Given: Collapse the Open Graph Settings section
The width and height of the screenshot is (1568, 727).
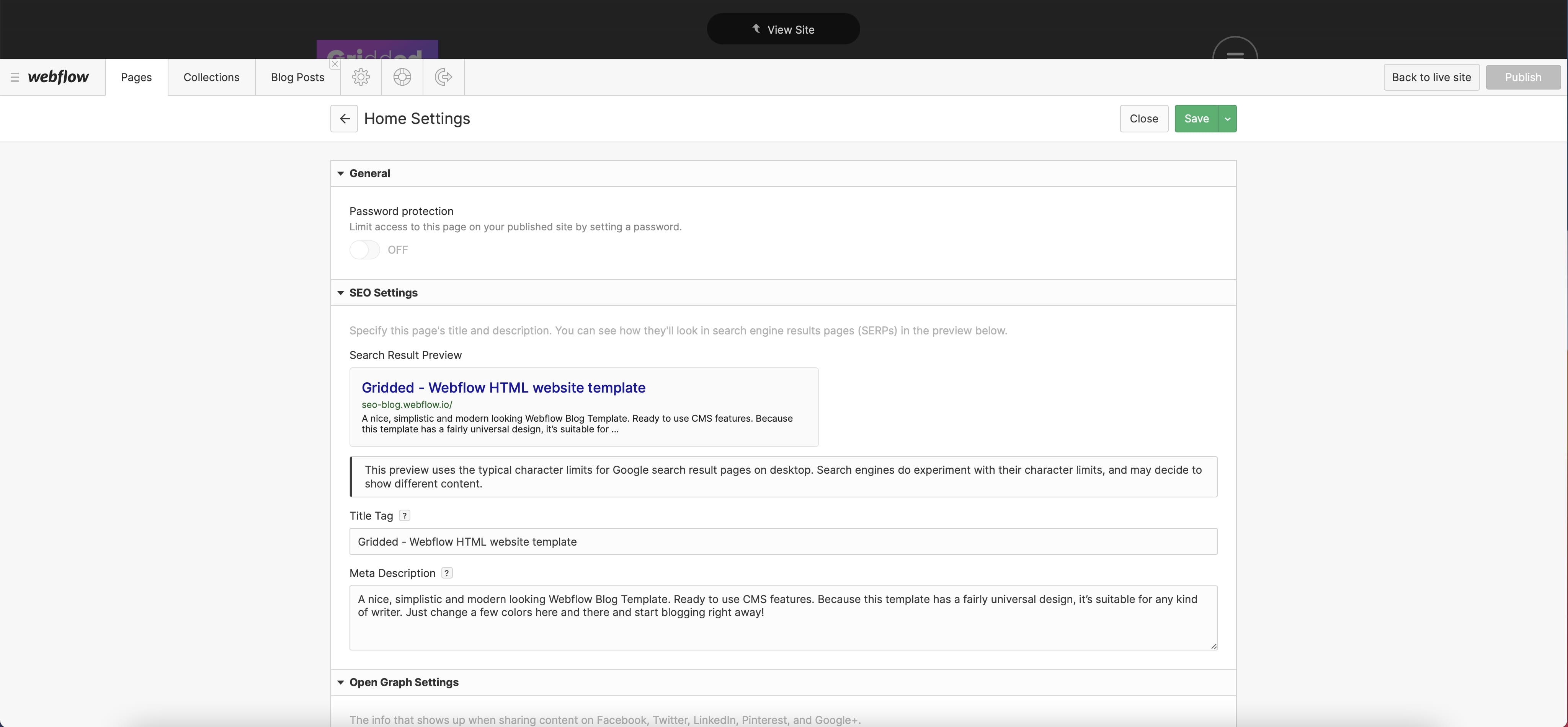Looking at the screenshot, I should tap(341, 683).
